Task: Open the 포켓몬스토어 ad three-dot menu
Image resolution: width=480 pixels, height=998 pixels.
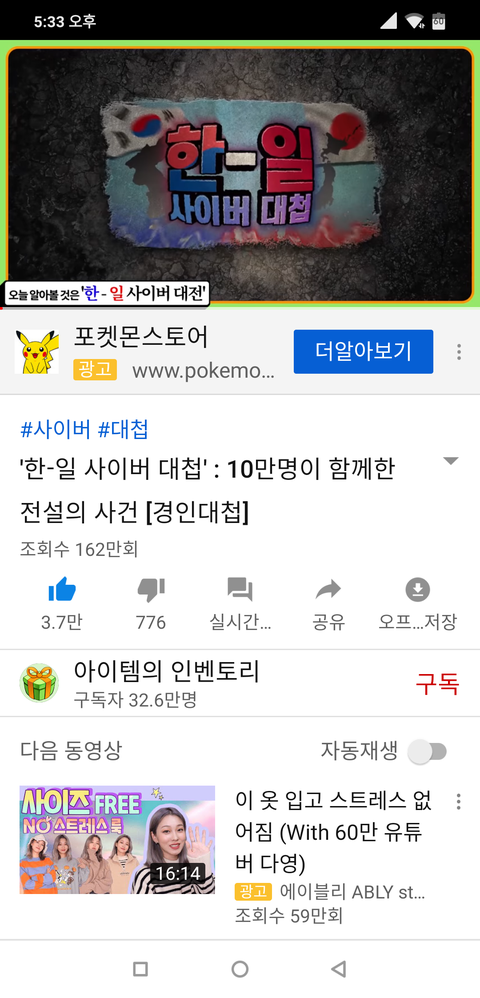Action: click(x=458, y=352)
